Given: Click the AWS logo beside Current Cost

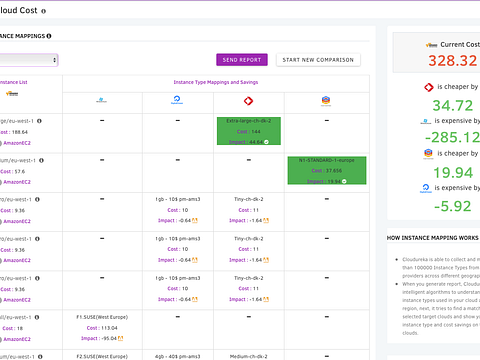Looking at the screenshot, I should (x=431, y=45).
